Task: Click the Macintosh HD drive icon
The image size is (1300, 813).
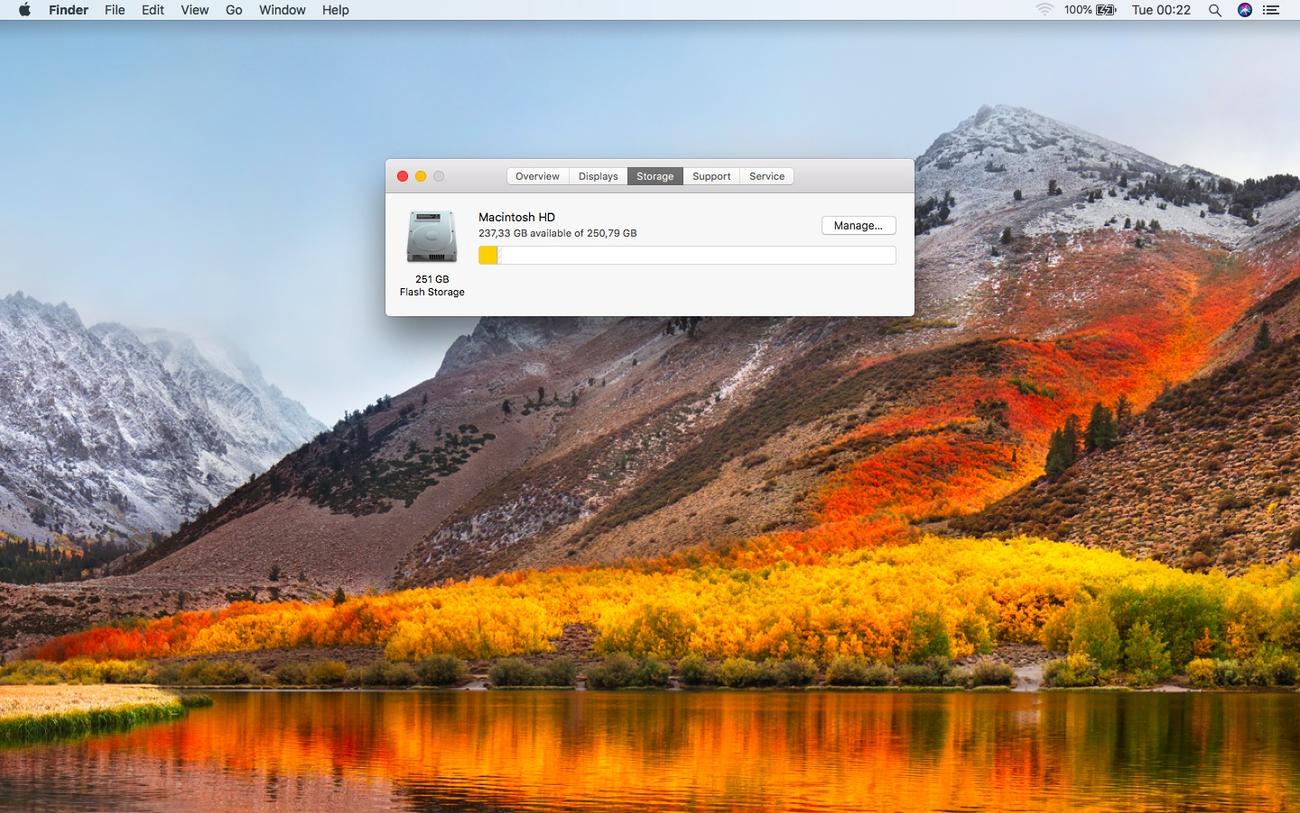Action: pos(432,237)
